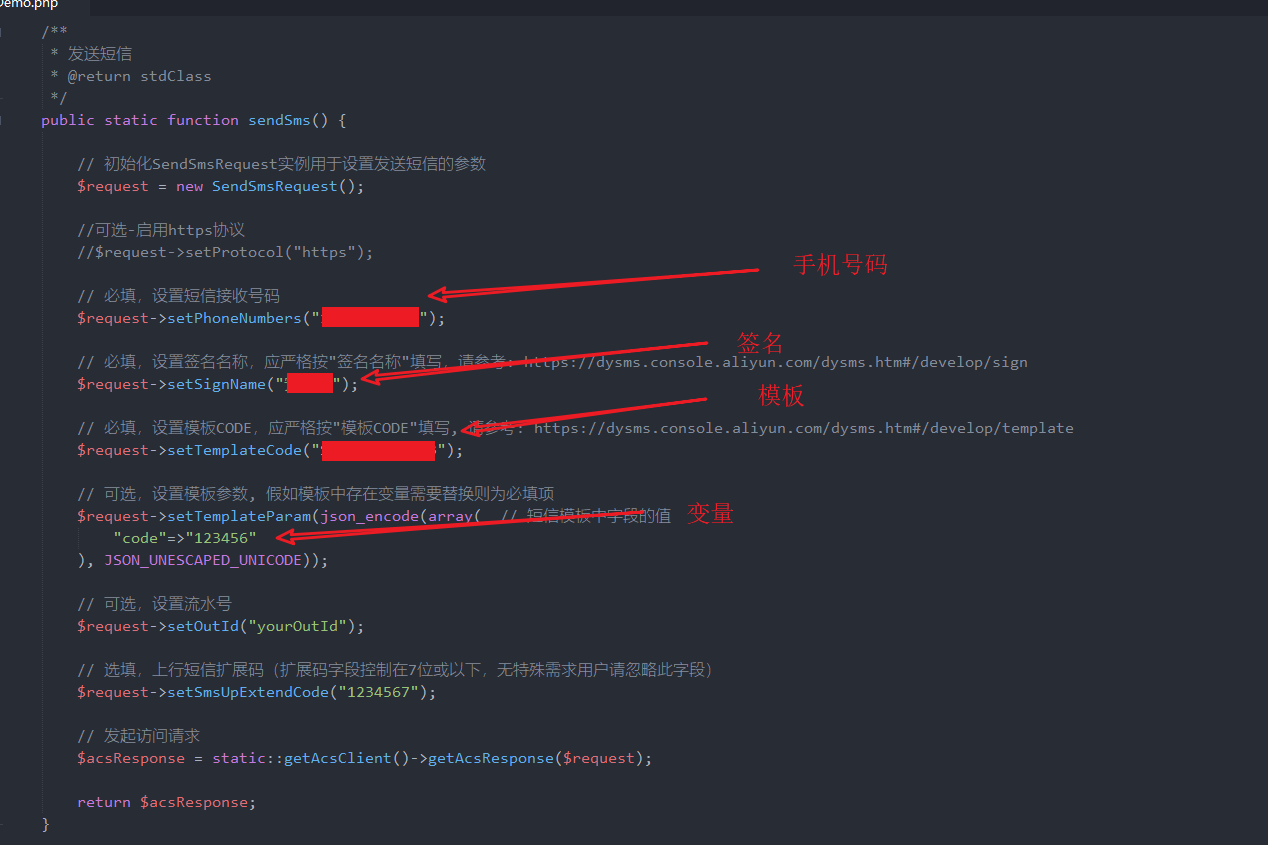Click the JSON_UNESCAPED_UNICODE constant

(203, 560)
